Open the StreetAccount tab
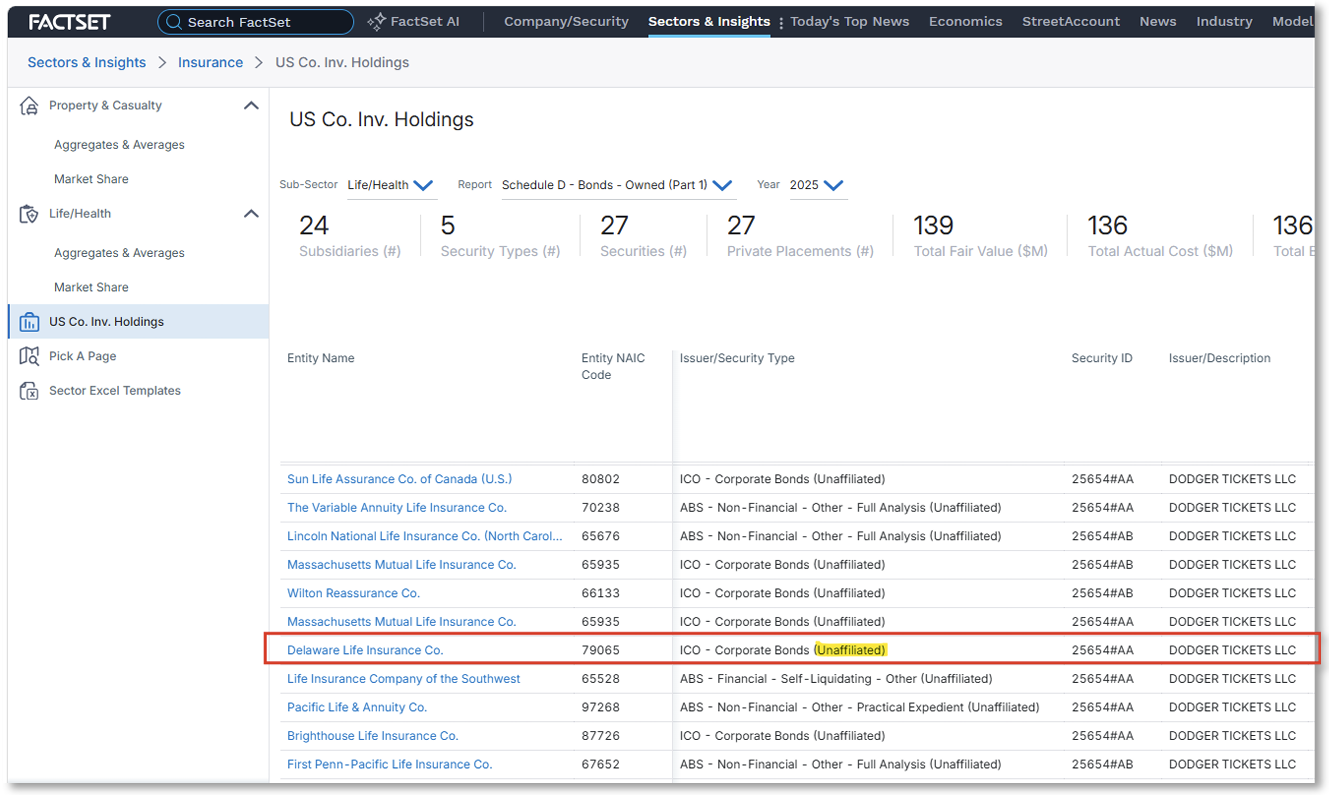The width and height of the screenshot is (1329, 795). tap(1071, 21)
